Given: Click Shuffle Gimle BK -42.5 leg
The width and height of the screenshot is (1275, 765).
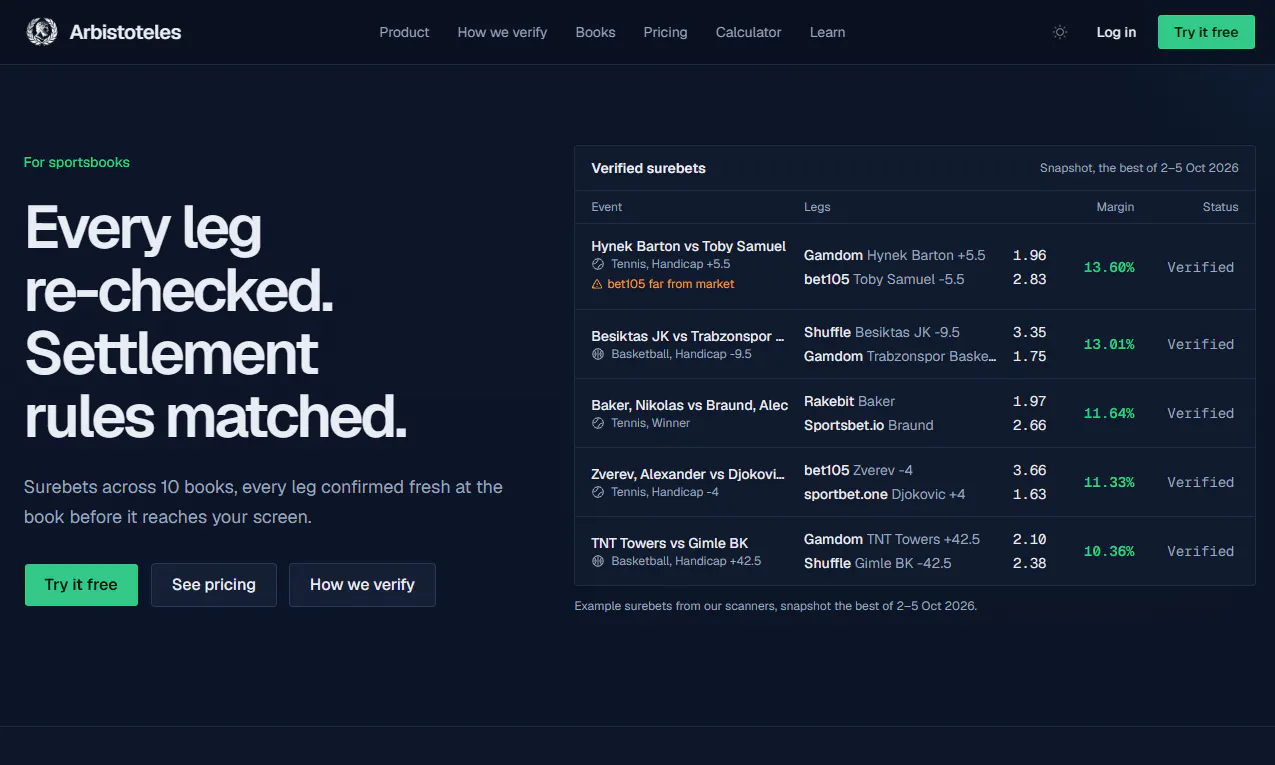Looking at the screenshot, I should (x=877, y=563).
